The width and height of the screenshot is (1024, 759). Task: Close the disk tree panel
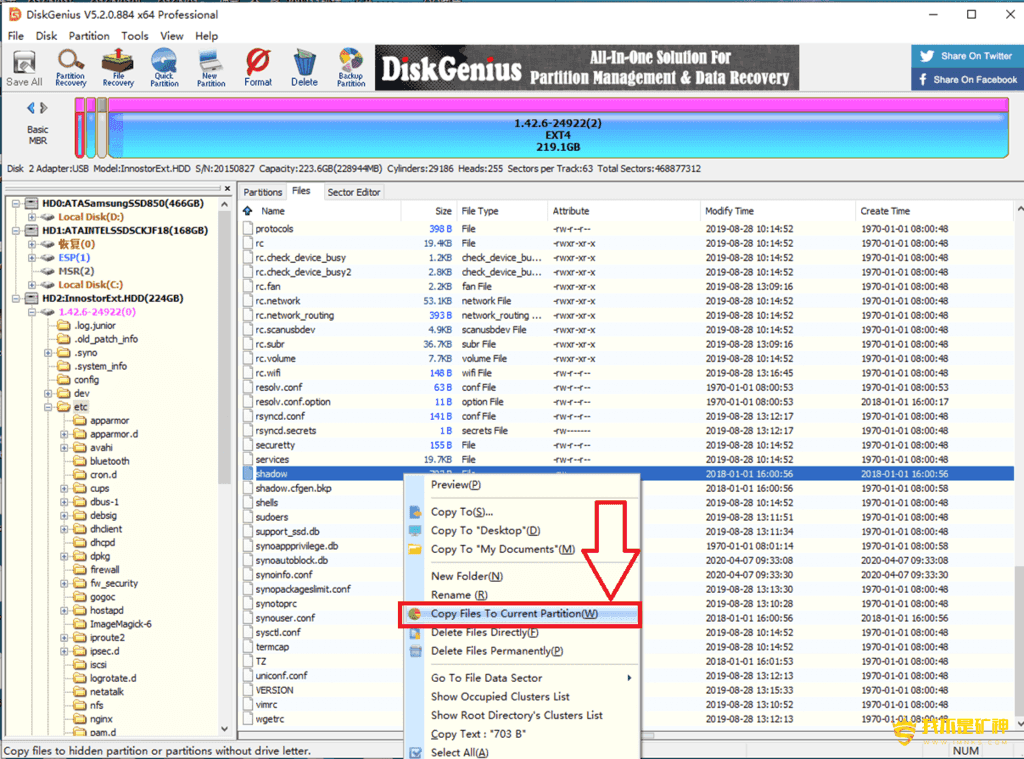coord(227,189)
